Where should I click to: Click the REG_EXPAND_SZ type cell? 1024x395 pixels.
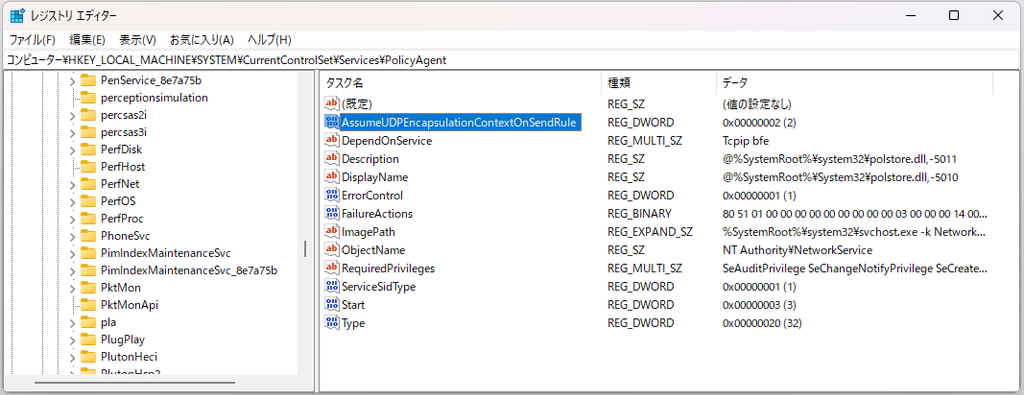pos(650,232)
